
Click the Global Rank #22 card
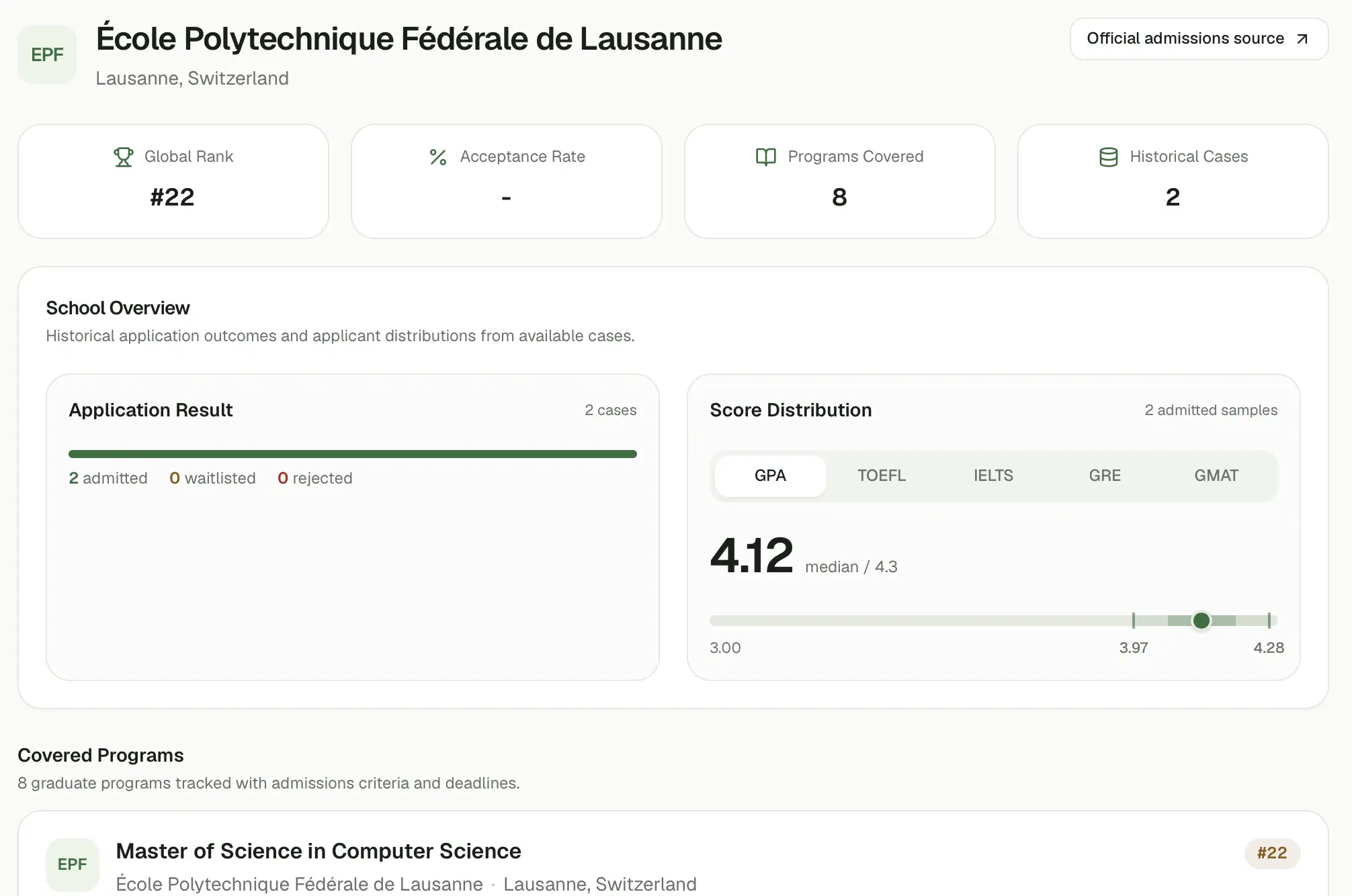click(x=173, y=181)
